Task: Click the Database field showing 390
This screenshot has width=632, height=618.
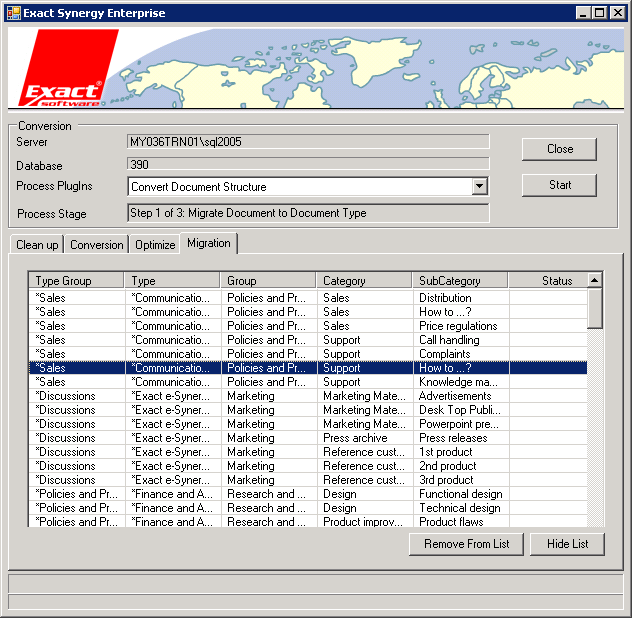Action: tap(308, 164)
